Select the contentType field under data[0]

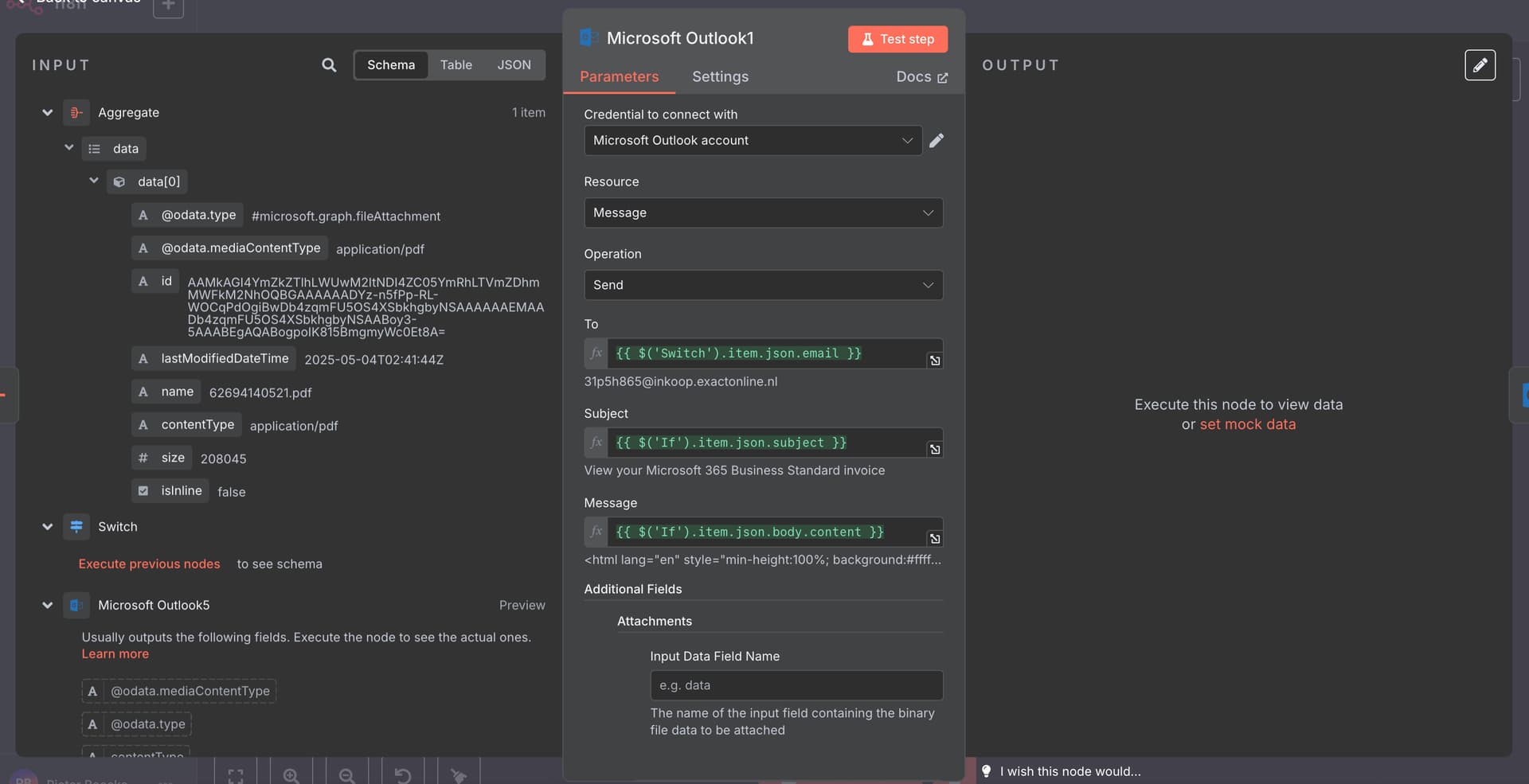pos(186,425)
